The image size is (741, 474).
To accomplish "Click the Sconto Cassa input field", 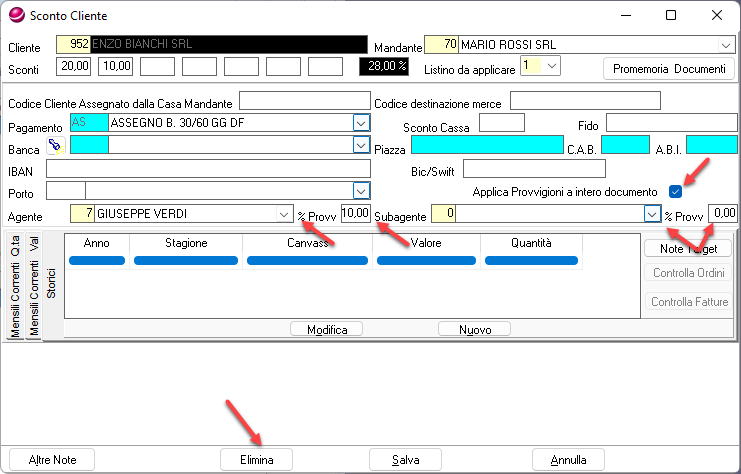I will point(502,123).
